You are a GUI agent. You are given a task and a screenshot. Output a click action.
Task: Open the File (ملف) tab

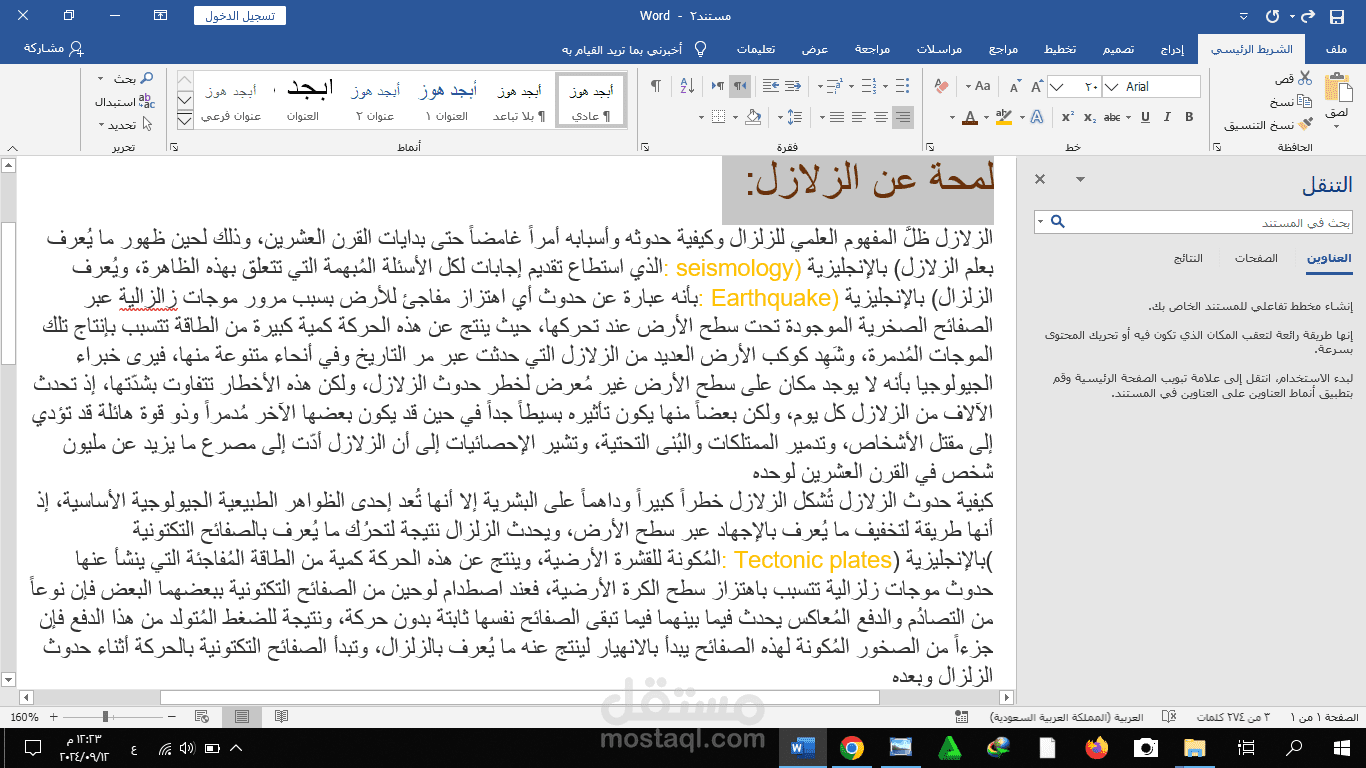click(1335, 49)
